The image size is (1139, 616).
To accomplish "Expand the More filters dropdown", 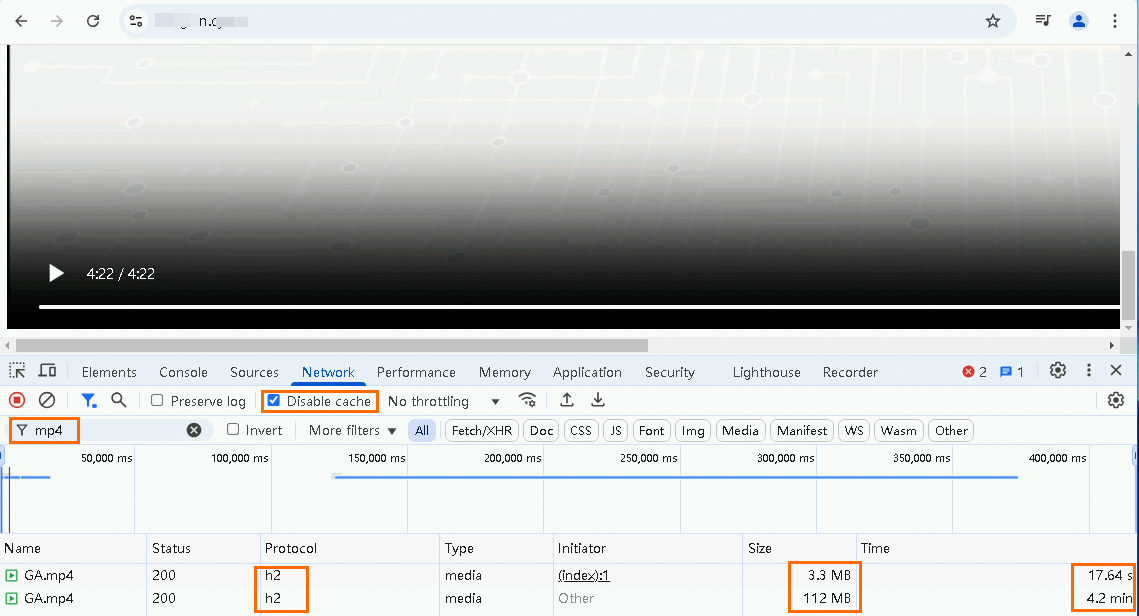I will pos(352,430).
